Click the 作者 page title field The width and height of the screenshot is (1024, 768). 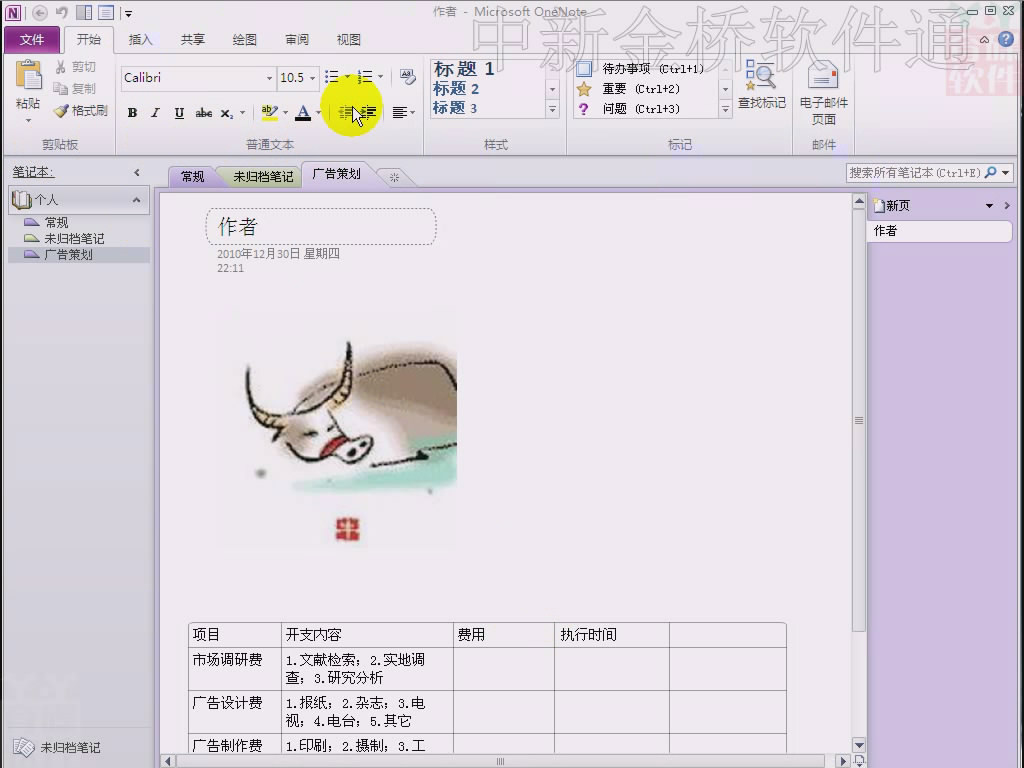click(321, 227)
